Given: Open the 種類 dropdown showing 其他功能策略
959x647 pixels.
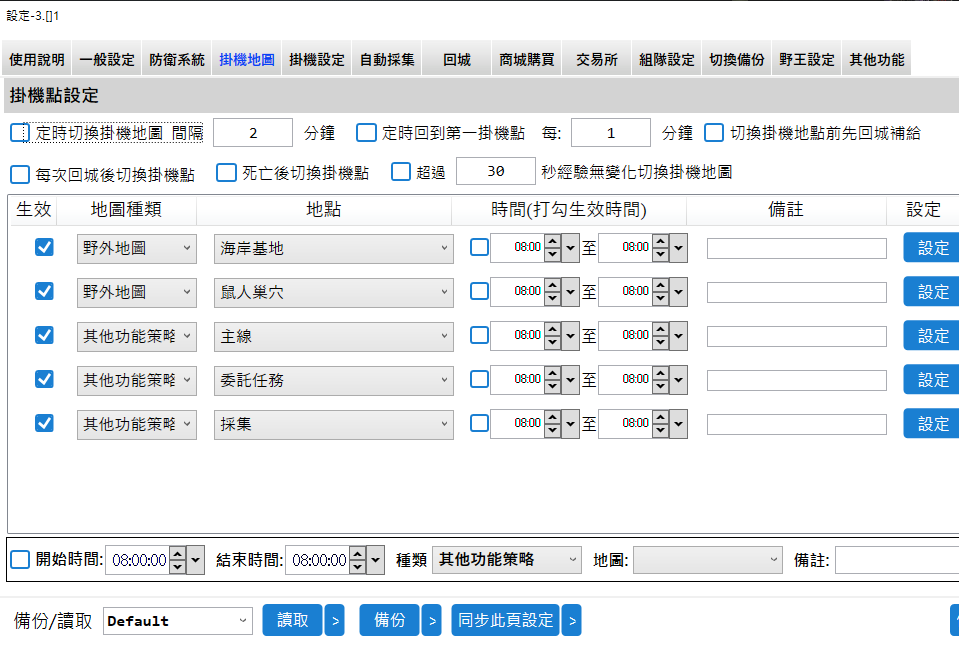Looking at the screenshot, I should [507, 560].
